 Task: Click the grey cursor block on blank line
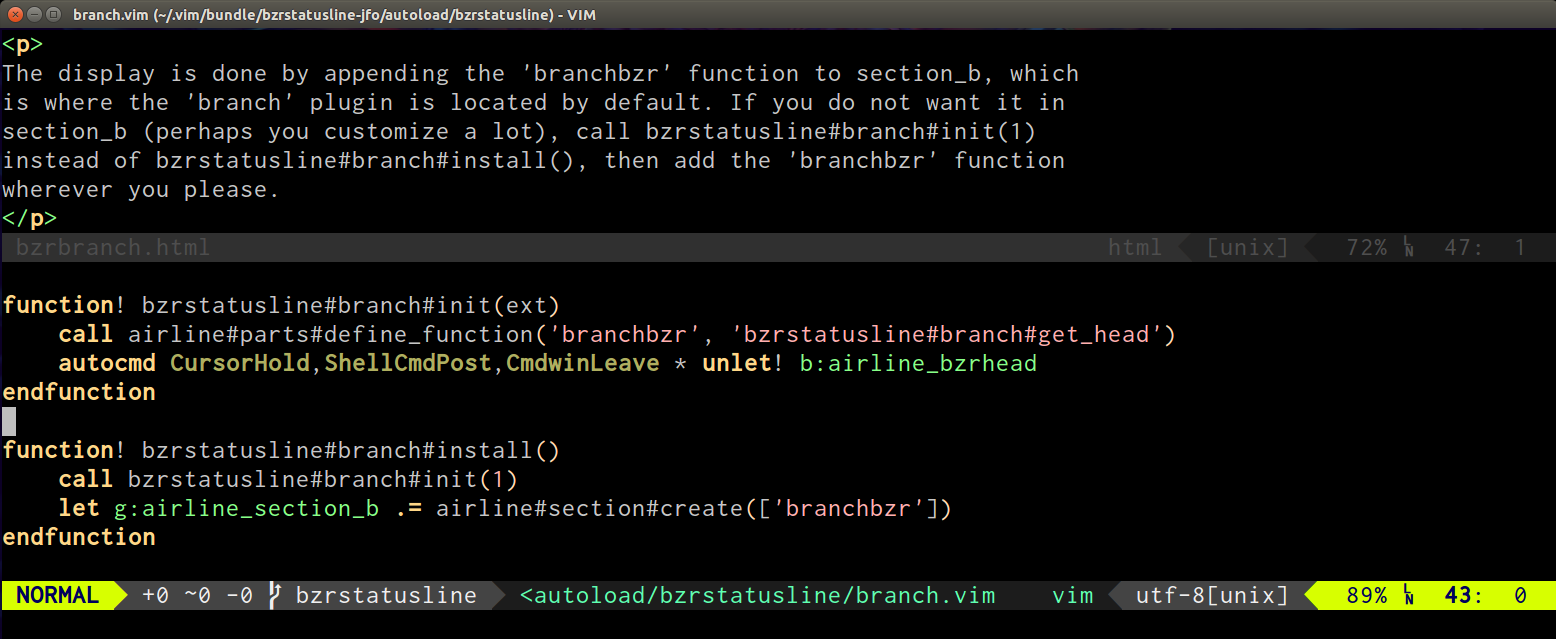pyautogui.click(x=9, y=421)
